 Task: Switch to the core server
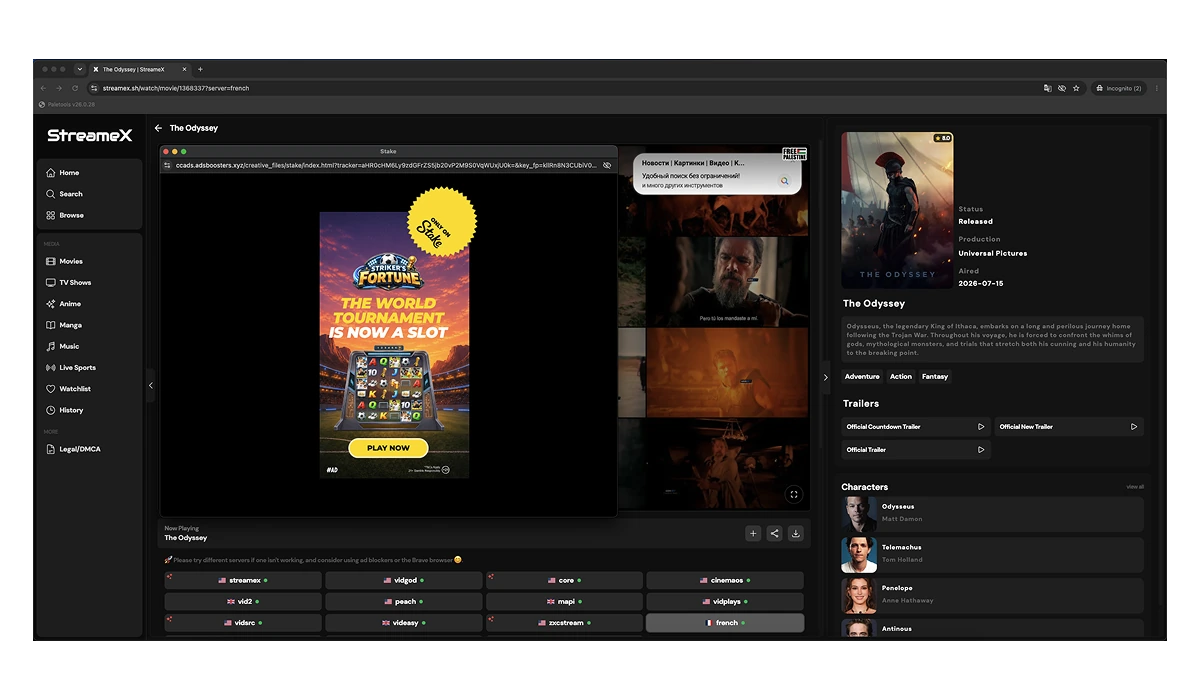pos(564,580)
